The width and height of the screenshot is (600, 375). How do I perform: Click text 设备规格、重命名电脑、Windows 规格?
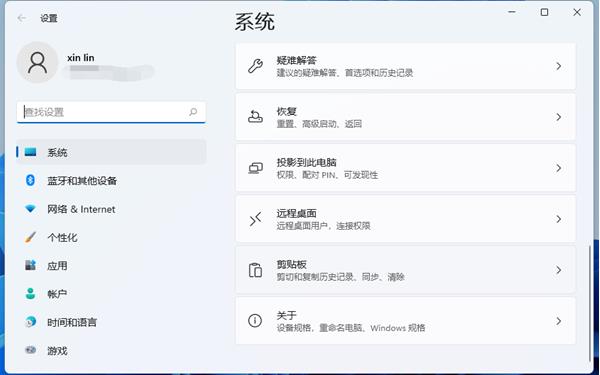351,328
